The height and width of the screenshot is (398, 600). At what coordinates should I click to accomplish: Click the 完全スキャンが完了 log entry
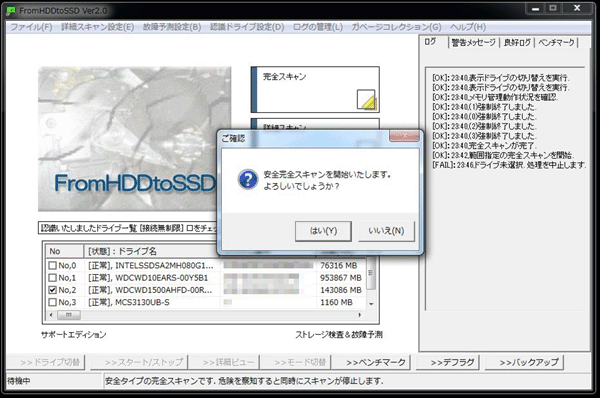click(484, 145)
